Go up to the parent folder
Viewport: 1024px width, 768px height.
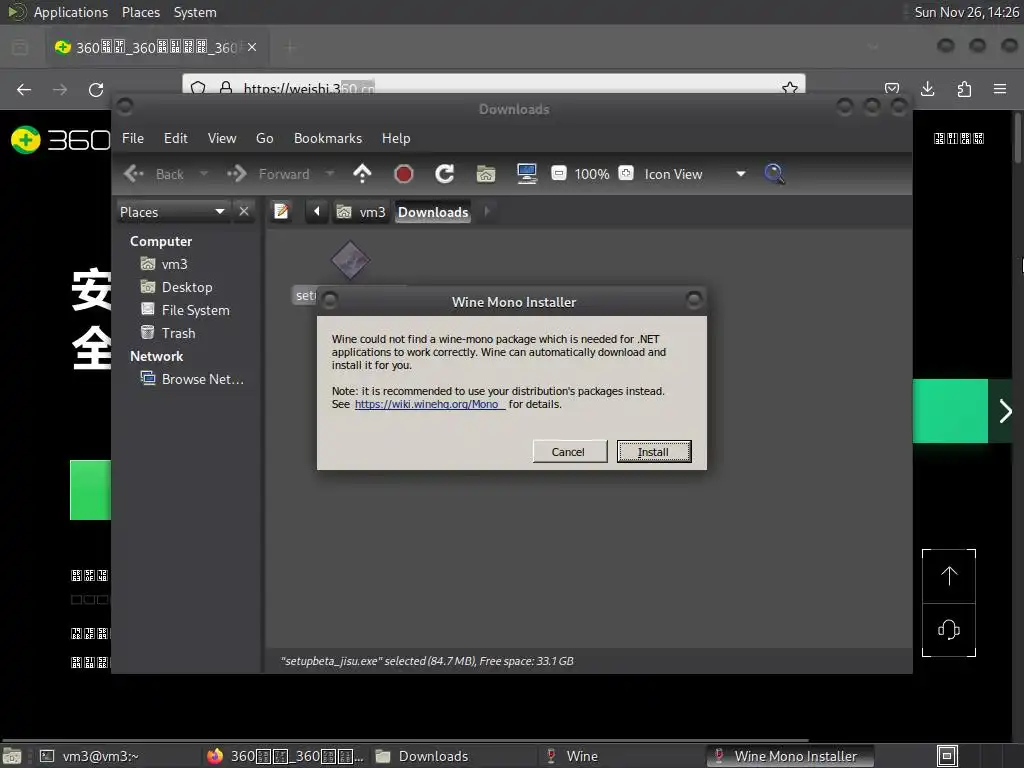[x=362, y=174]
